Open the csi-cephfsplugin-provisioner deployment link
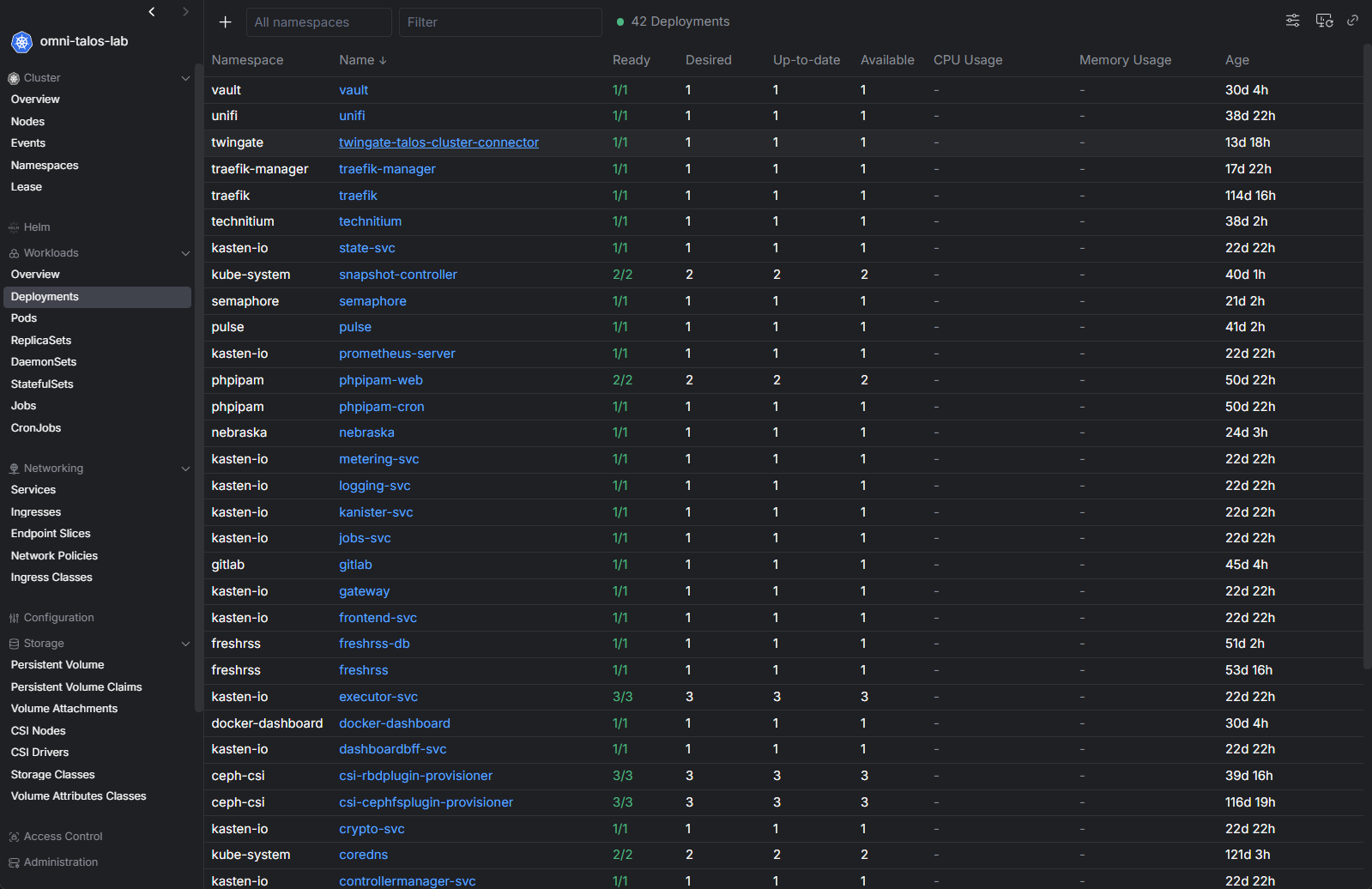Viewport: 1372px width, 889px height. (426, 802)
